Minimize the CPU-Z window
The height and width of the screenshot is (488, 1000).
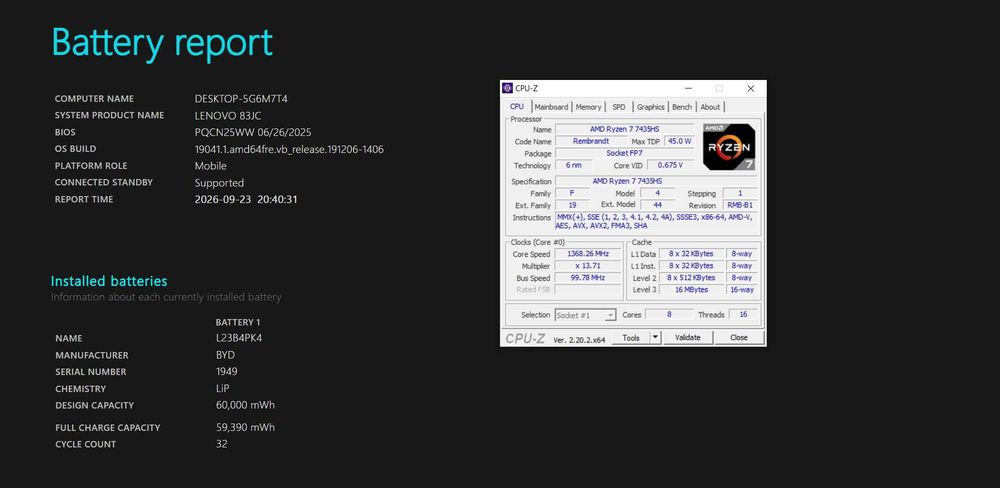click(688, 88)
